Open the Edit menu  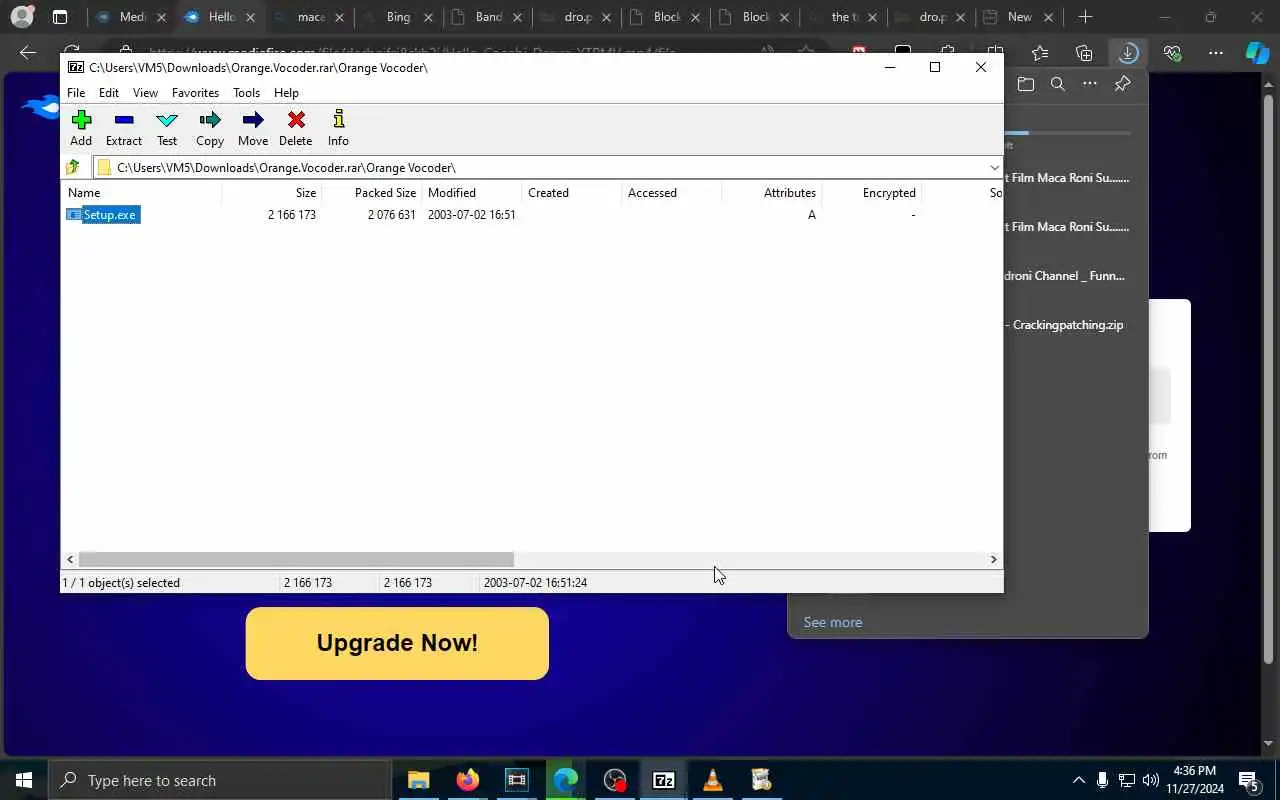[109, 93]
